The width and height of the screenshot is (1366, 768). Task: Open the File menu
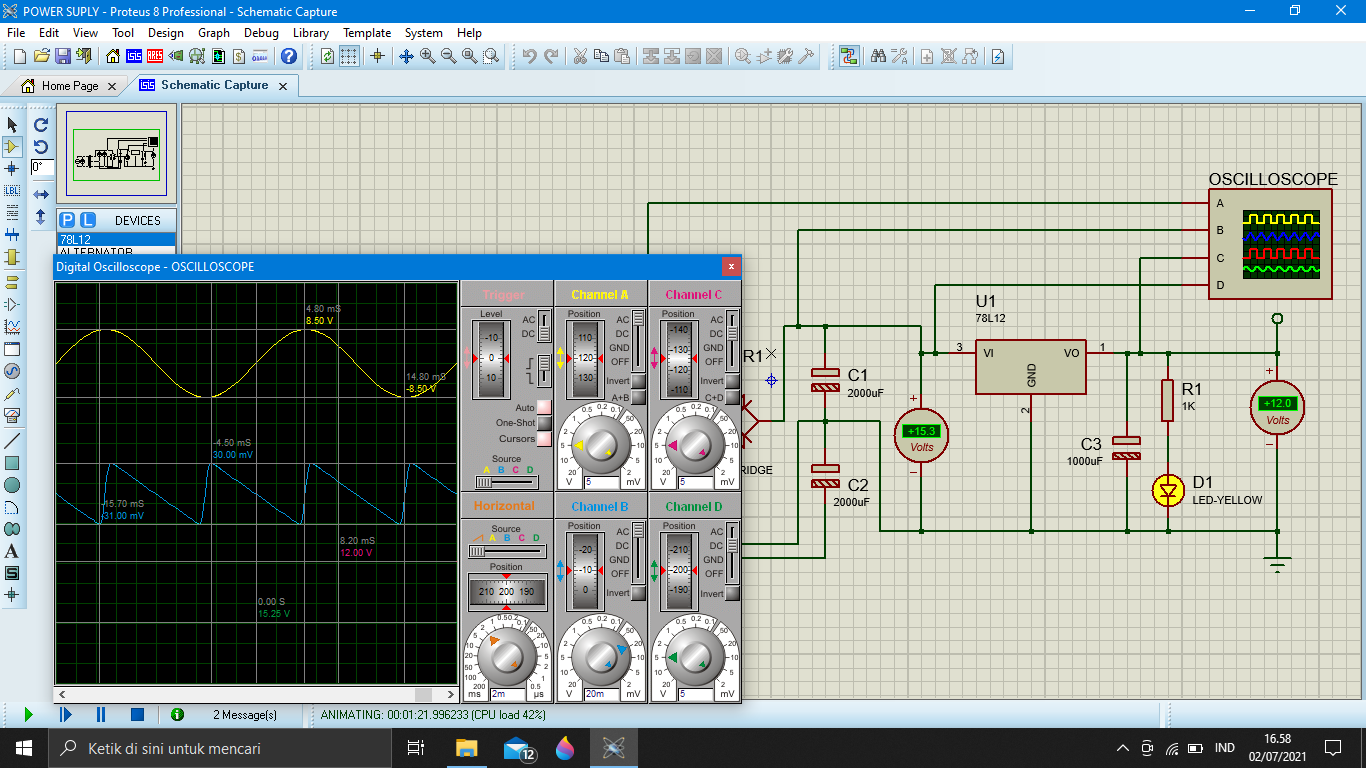[x=15, y=33]
